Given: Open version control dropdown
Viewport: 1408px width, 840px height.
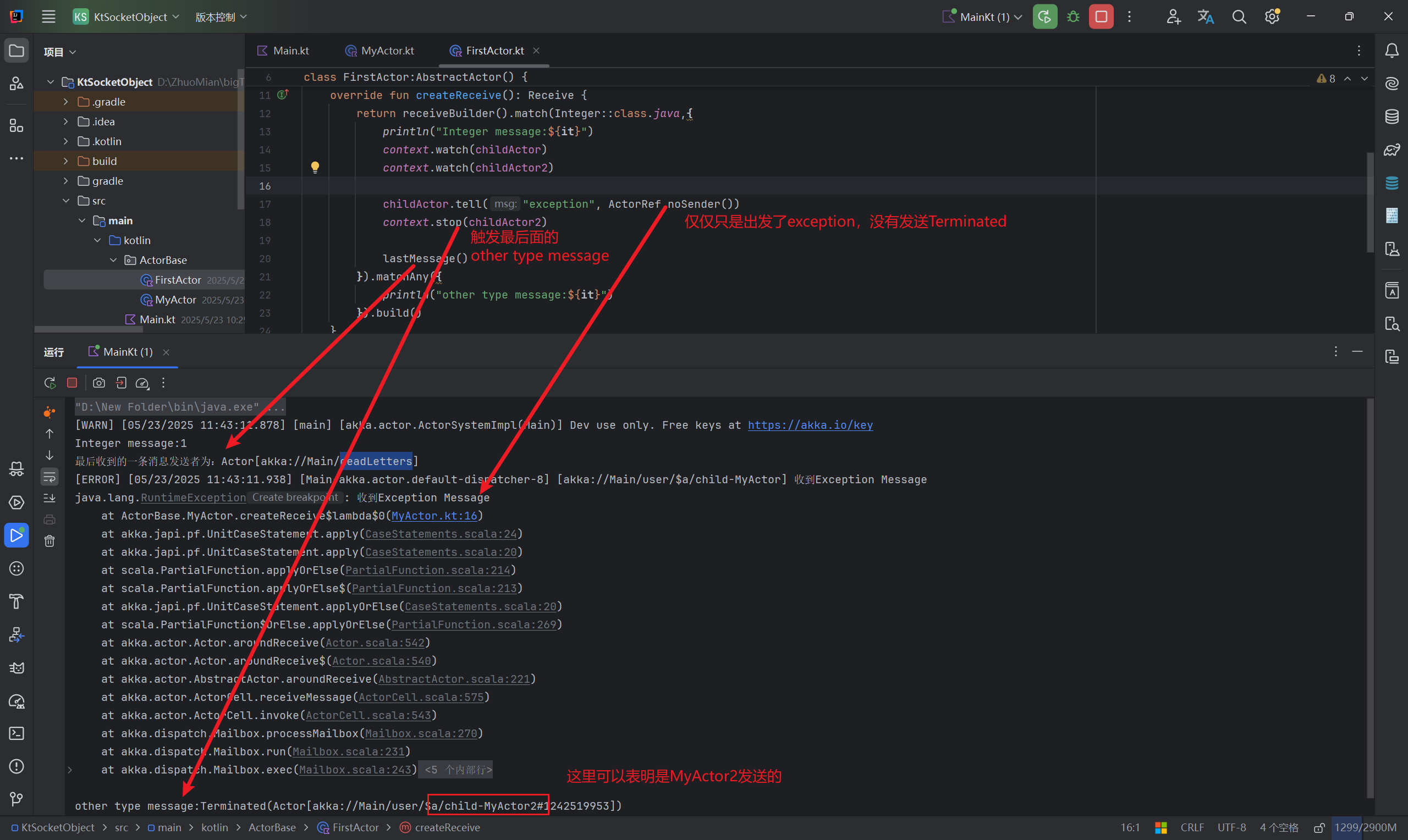Looking at the screenshot, I should [x=221, y=17].
